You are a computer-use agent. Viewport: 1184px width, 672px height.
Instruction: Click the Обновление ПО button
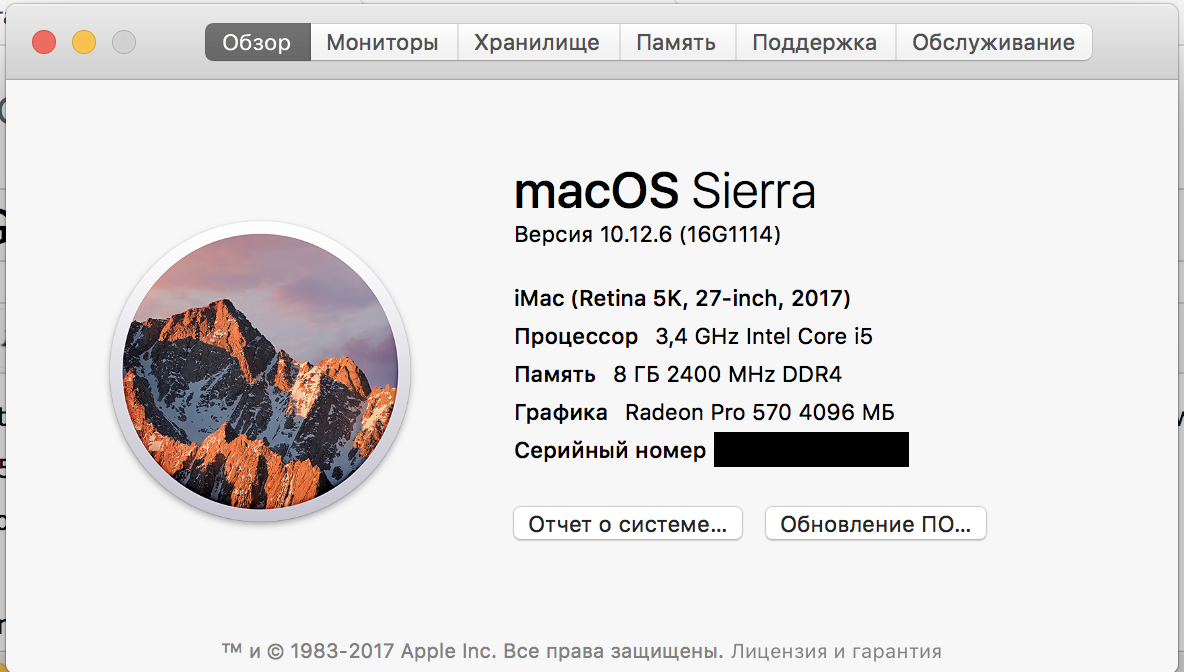(875, 524)
